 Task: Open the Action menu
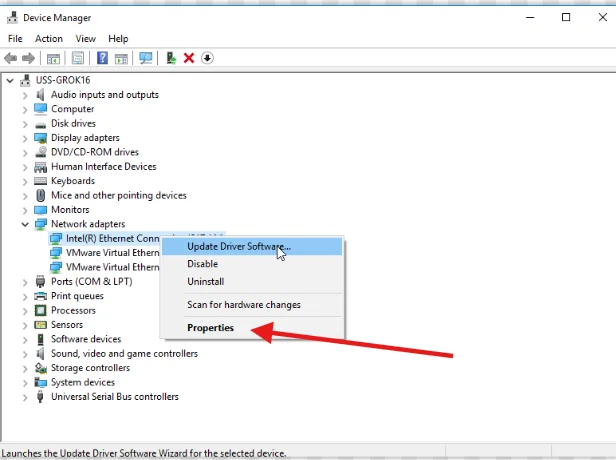49,38
